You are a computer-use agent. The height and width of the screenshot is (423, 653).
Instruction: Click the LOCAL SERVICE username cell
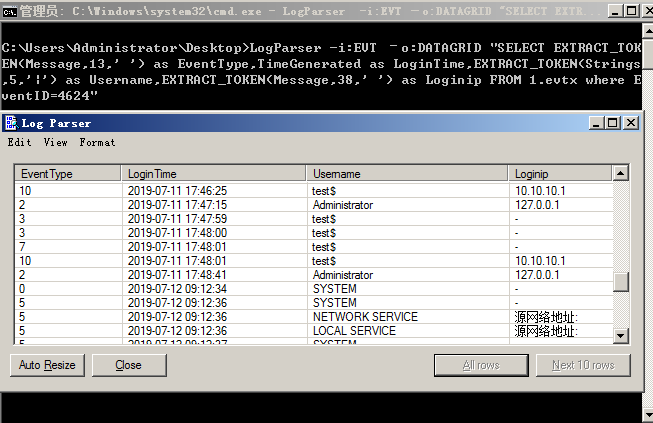[x=408, y=331]
